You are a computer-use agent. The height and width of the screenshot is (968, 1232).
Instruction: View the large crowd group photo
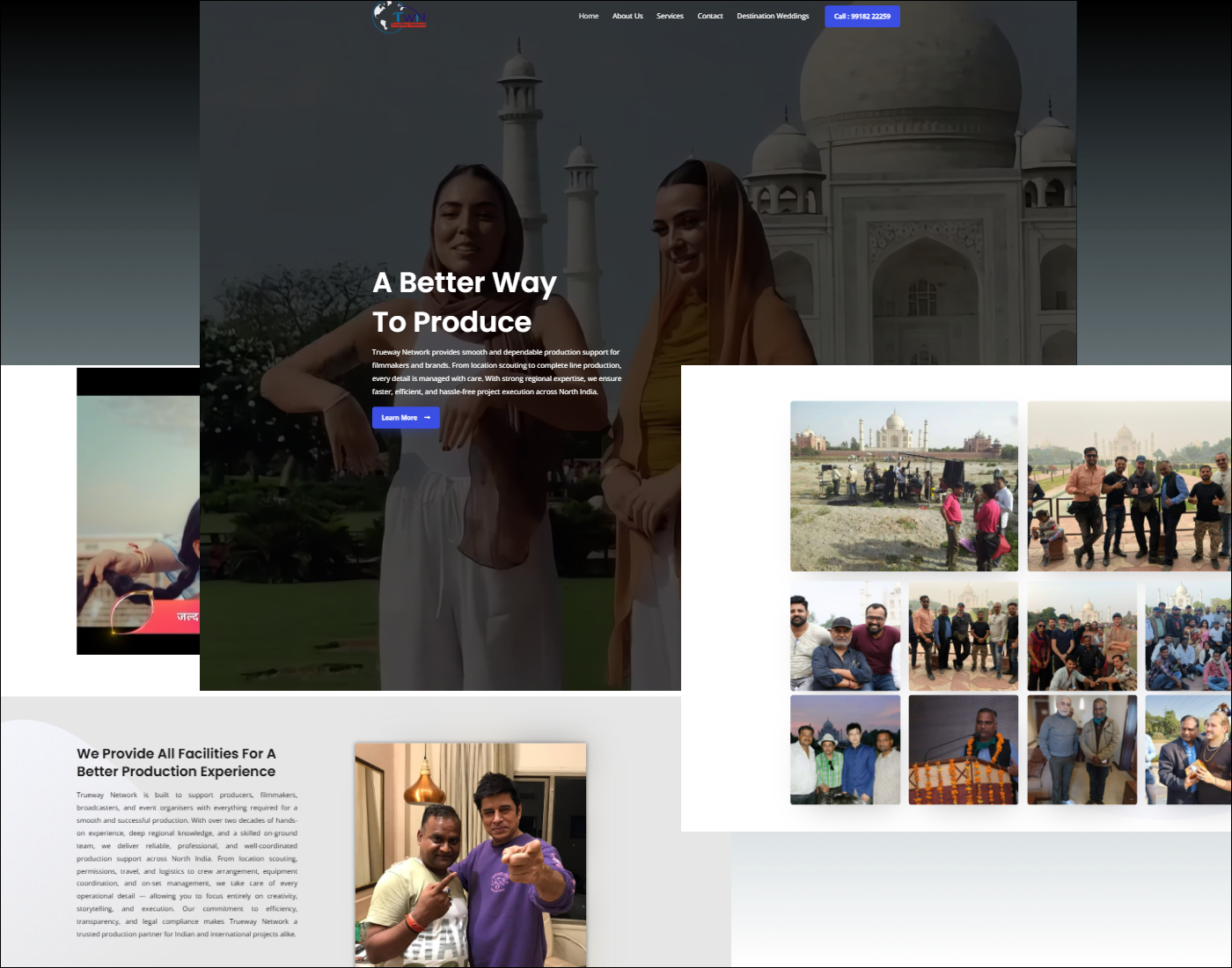pos(1188,635)
